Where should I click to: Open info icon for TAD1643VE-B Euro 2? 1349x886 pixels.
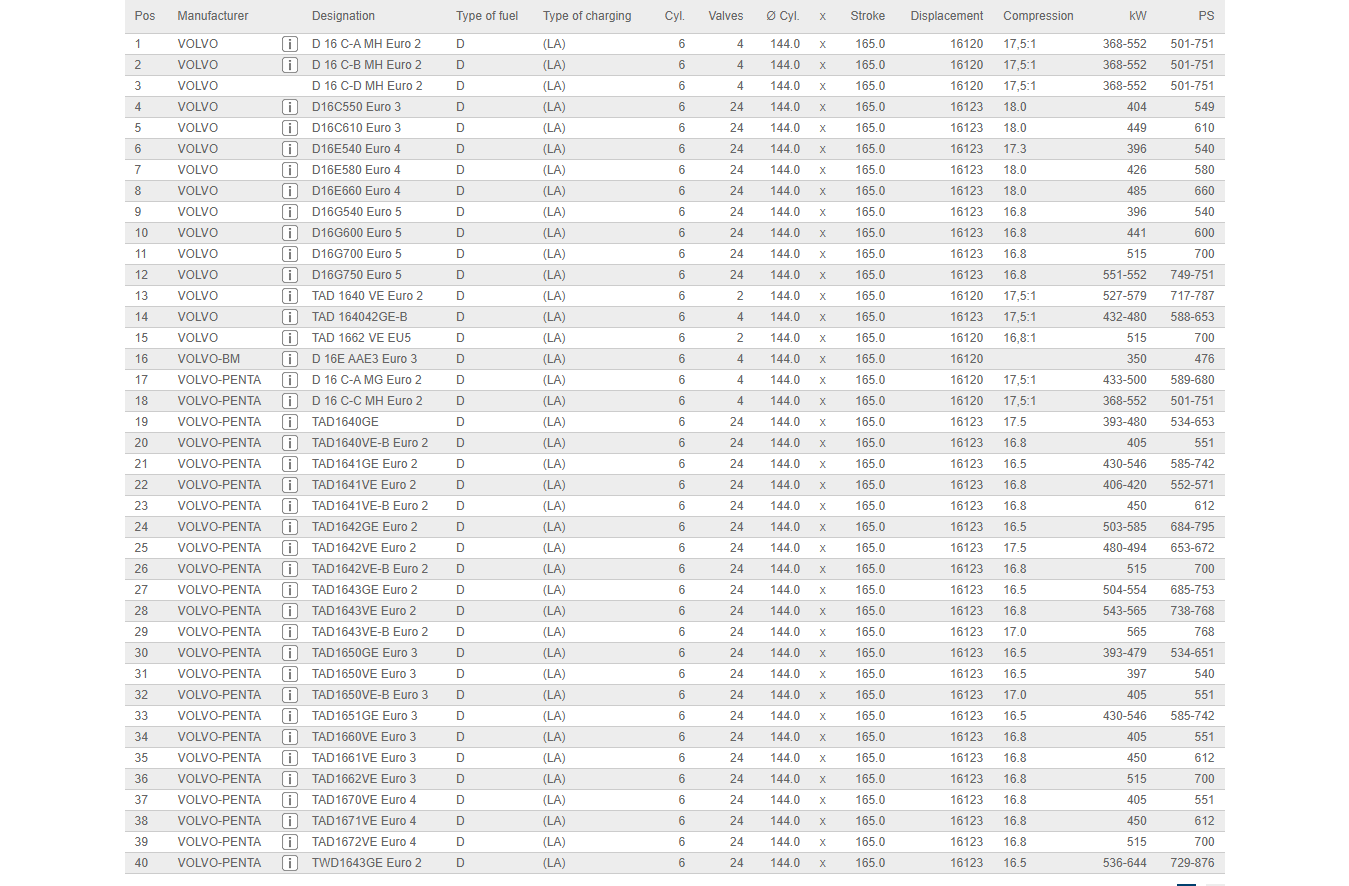290,632
